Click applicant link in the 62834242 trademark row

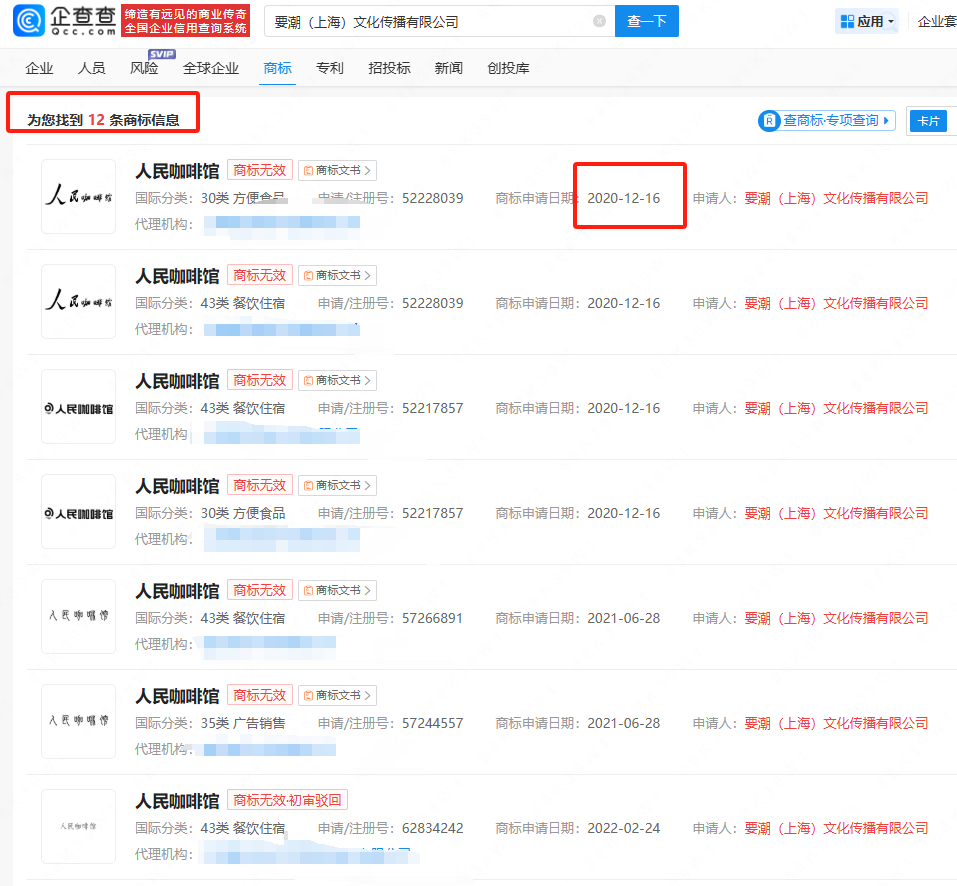point(836,828)
